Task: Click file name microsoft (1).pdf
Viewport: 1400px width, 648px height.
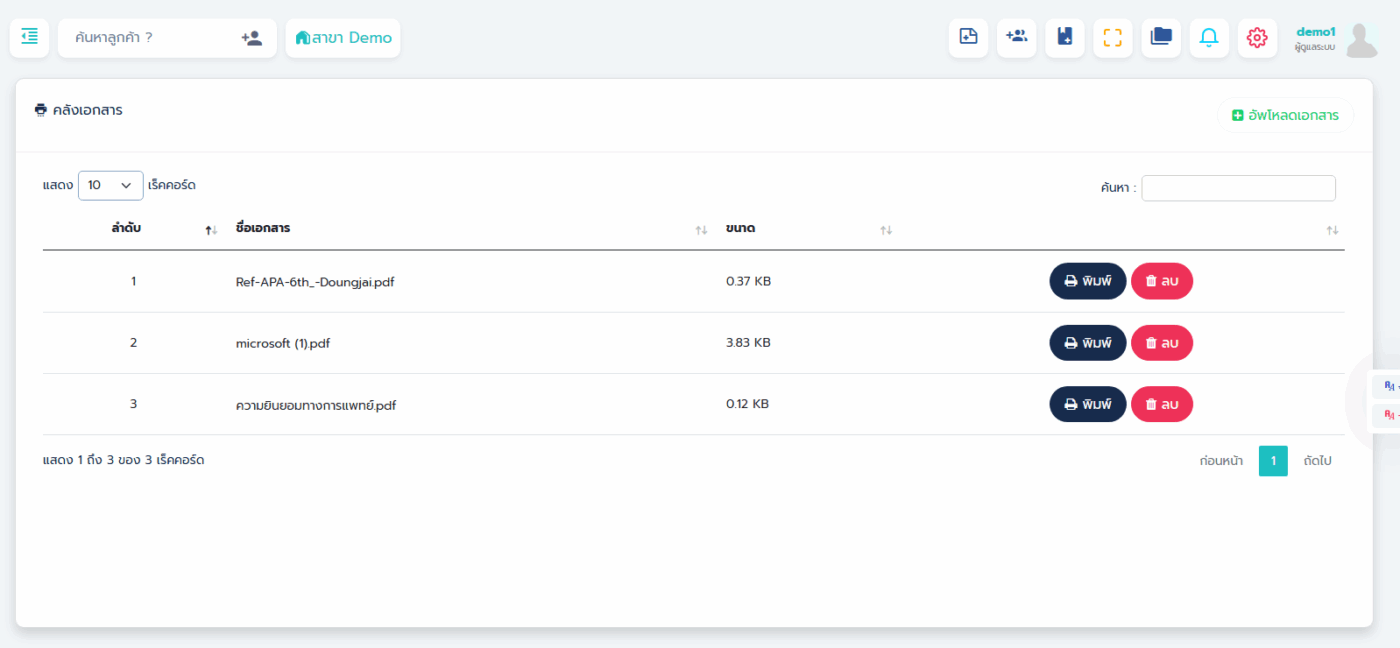Action: coord(283,343)
